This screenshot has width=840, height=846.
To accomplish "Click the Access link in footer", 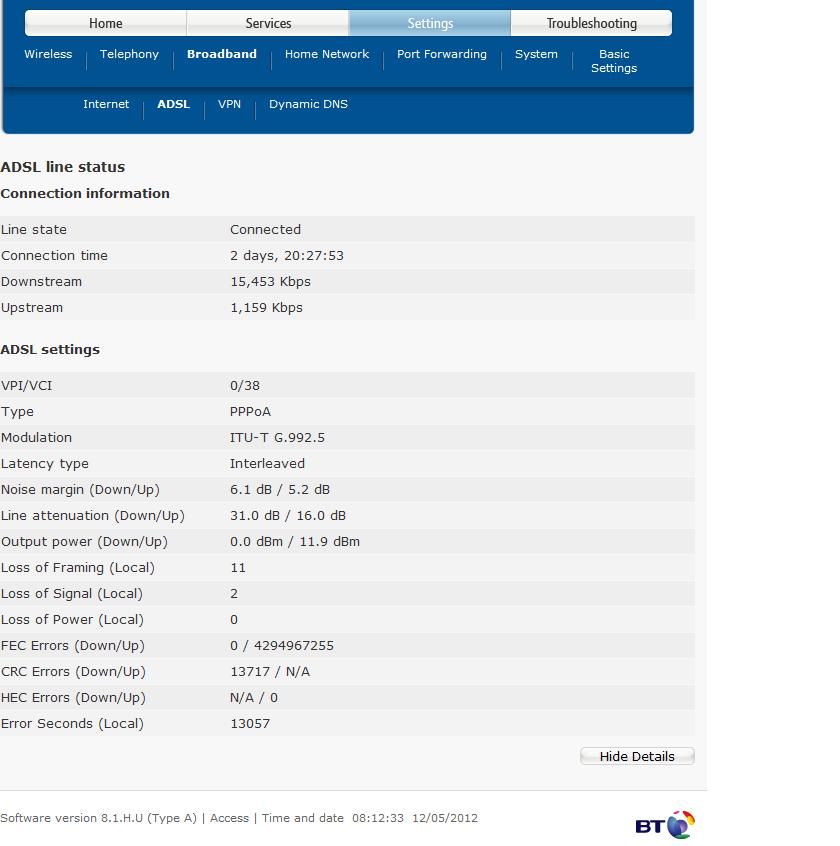I will pyautogui.click(x=229, y=818).
